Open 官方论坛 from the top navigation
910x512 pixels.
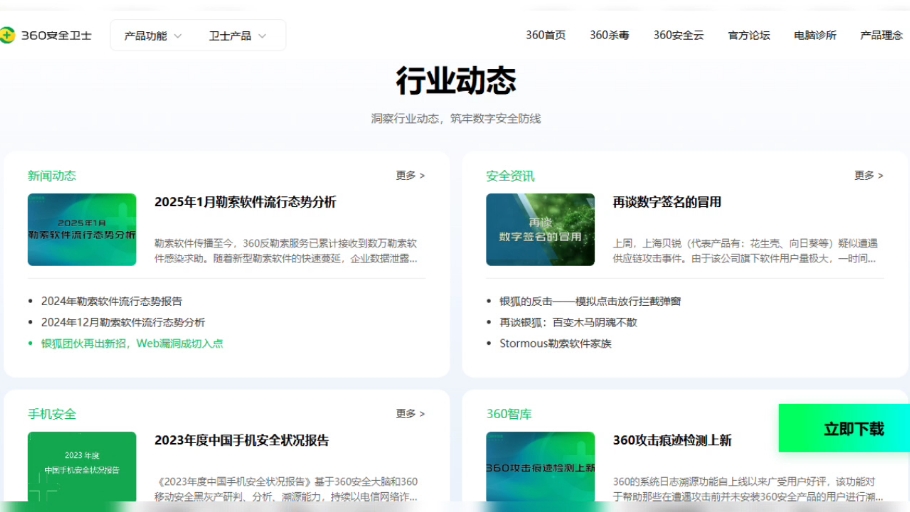click(749, 35)
